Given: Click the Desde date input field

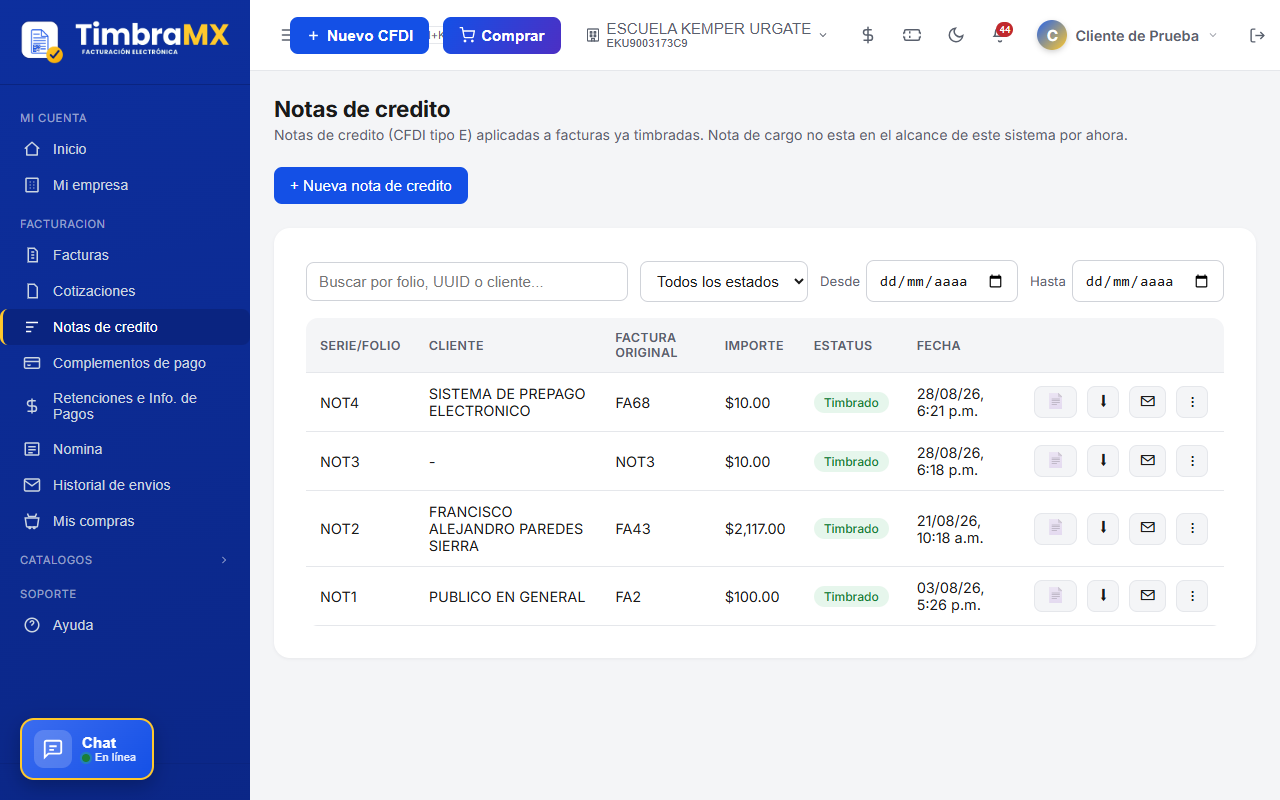Looking at the screenshot, I should tap(942, 281).
